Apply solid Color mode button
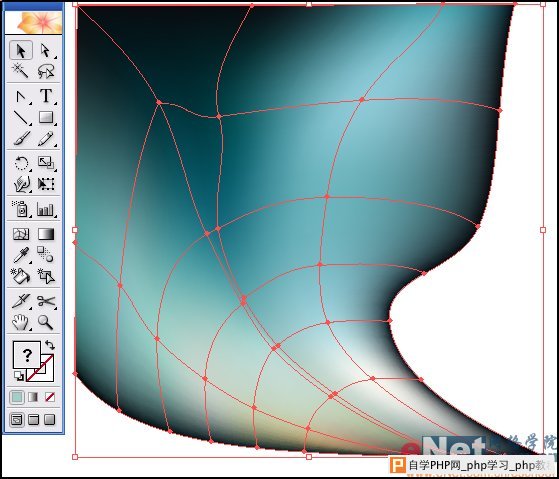The image size is (559, 479). (17, 397)
